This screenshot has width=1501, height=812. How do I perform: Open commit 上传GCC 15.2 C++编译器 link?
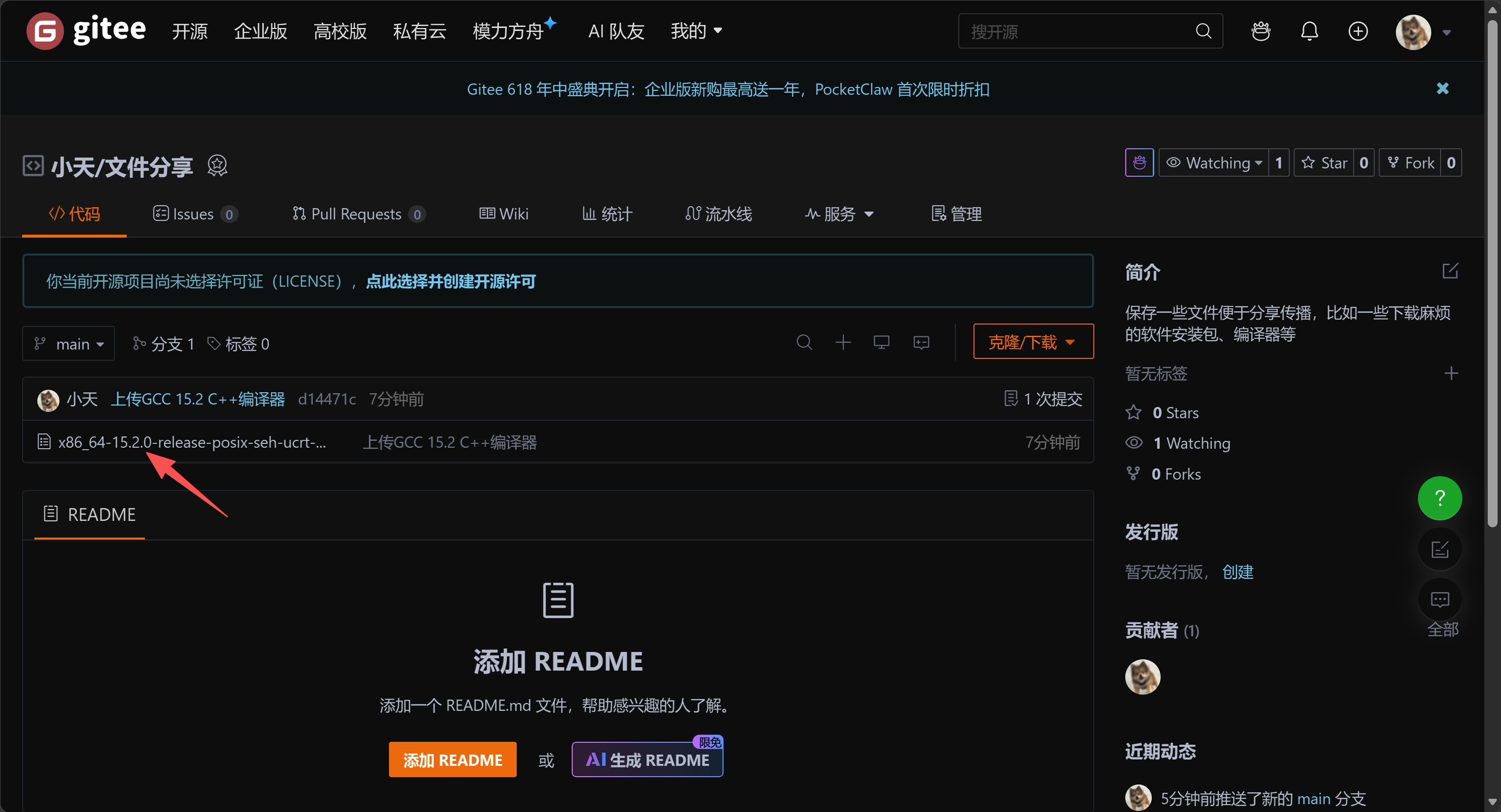(x=197, y=399)
